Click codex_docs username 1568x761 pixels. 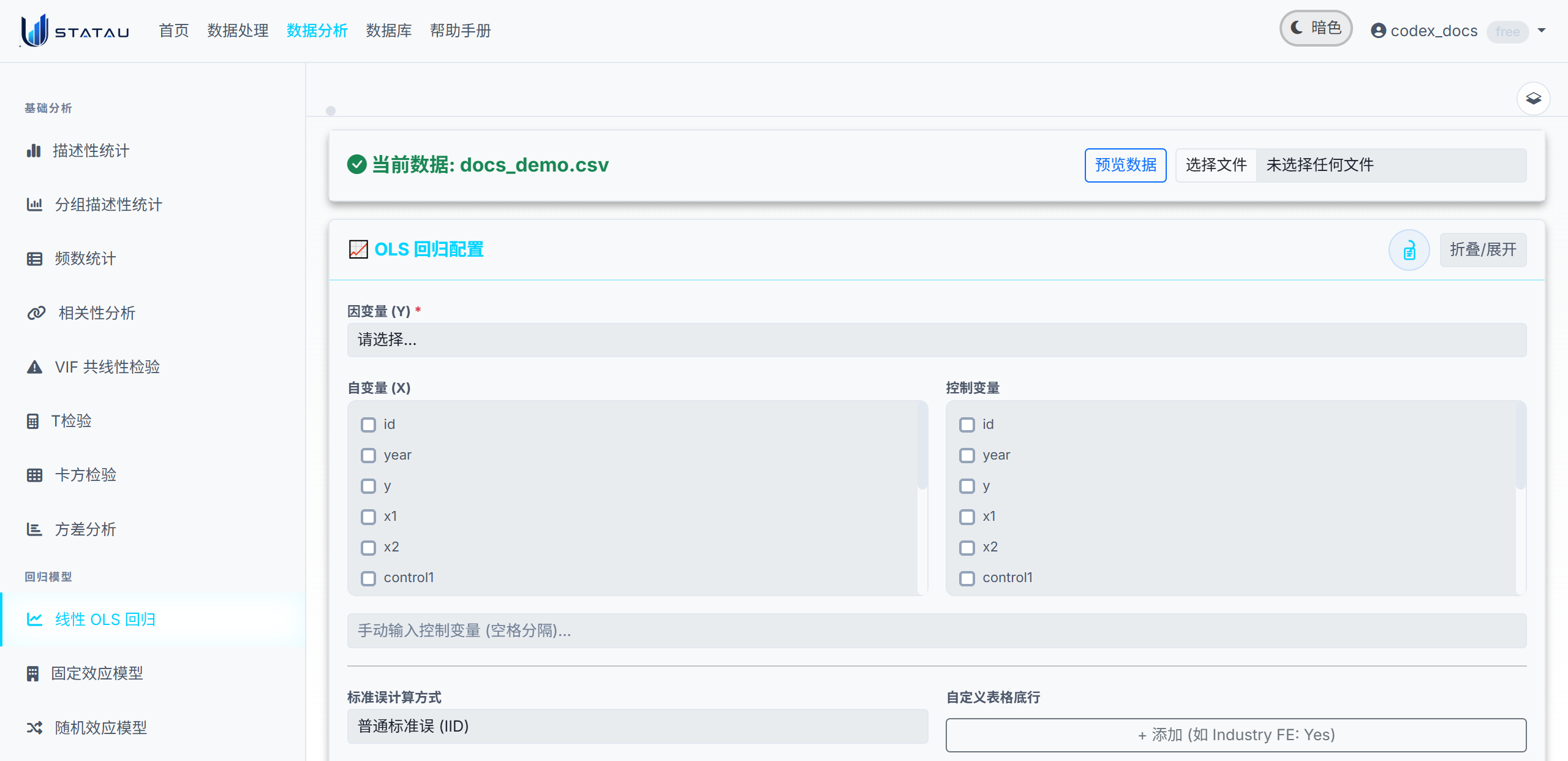(x=1434, y=31)
